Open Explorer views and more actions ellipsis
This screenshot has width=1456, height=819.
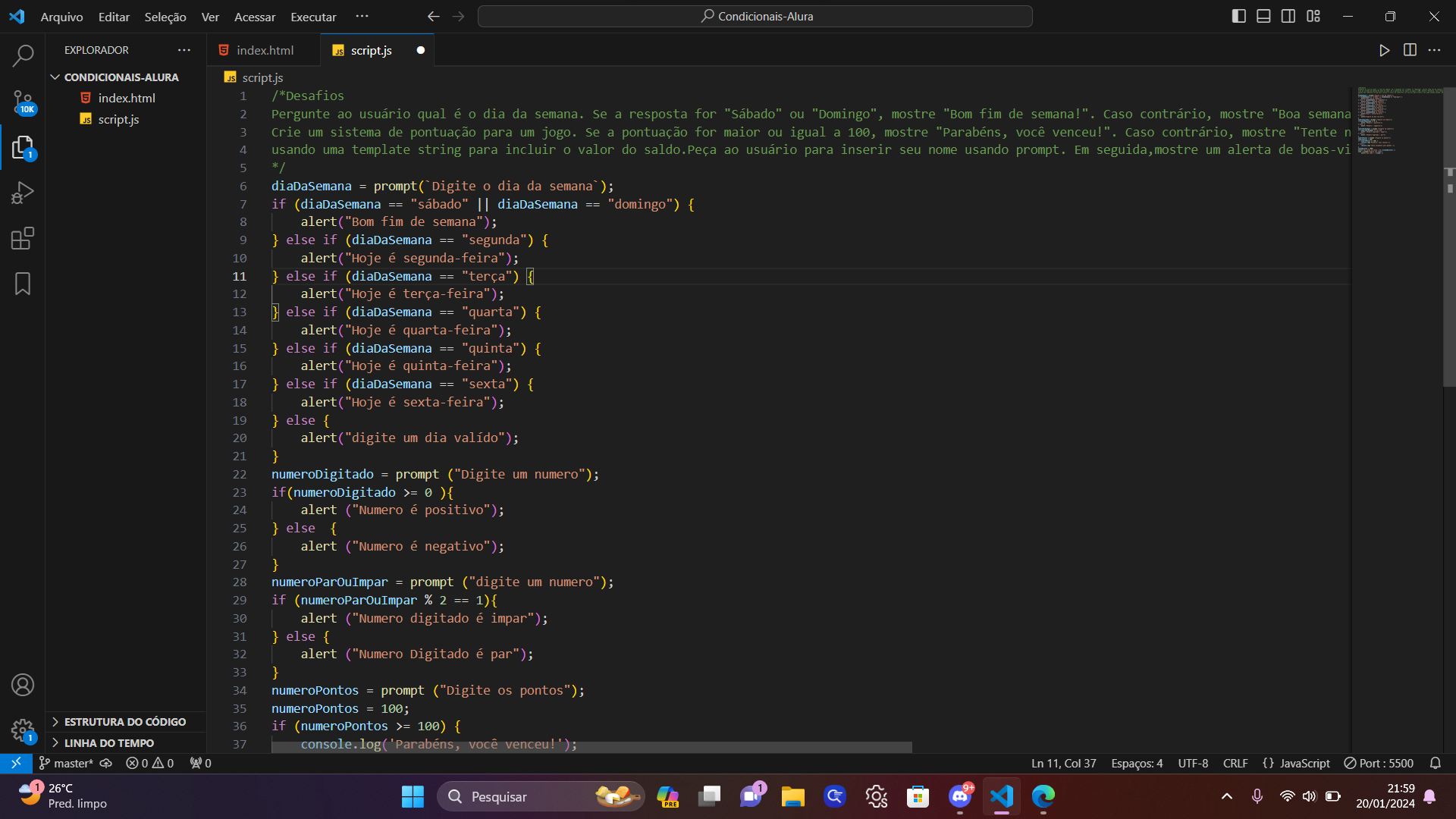(x=184, y=50)
